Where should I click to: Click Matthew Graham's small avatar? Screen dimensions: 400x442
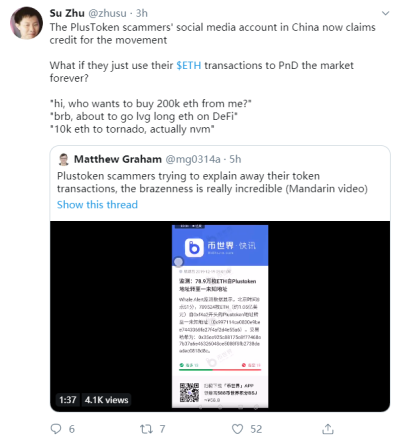(63, 159)
